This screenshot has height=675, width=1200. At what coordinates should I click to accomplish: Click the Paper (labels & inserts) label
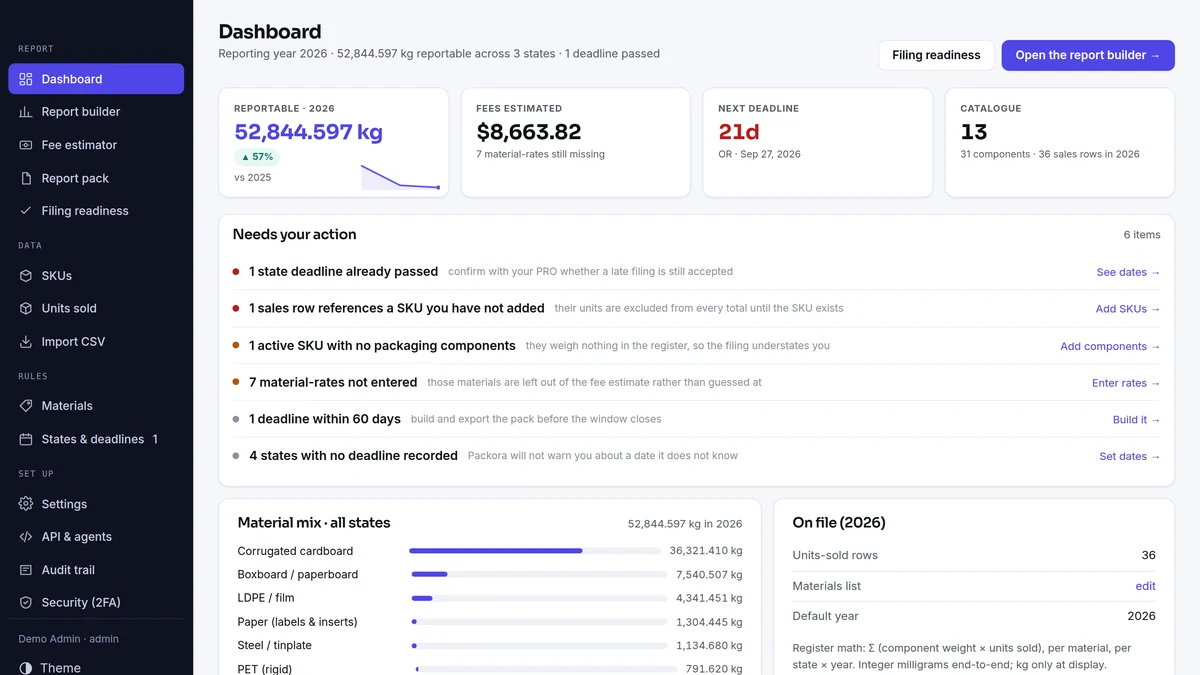(297, 622)
